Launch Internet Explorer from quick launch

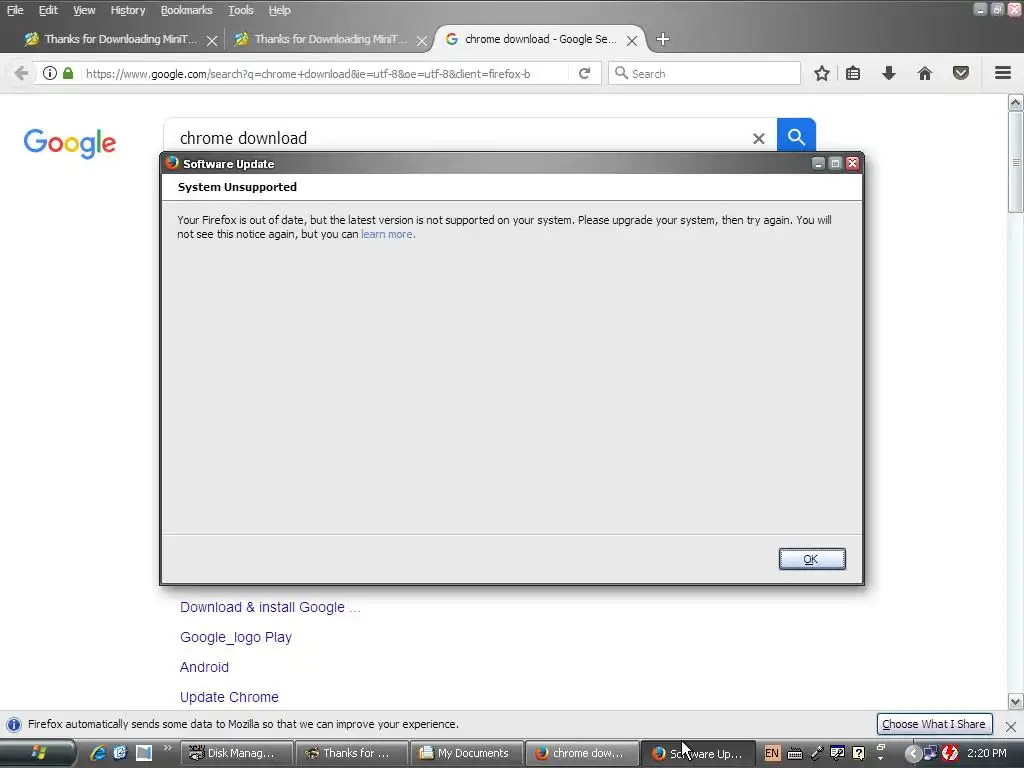pyautogui.click(x=98, y=753)
